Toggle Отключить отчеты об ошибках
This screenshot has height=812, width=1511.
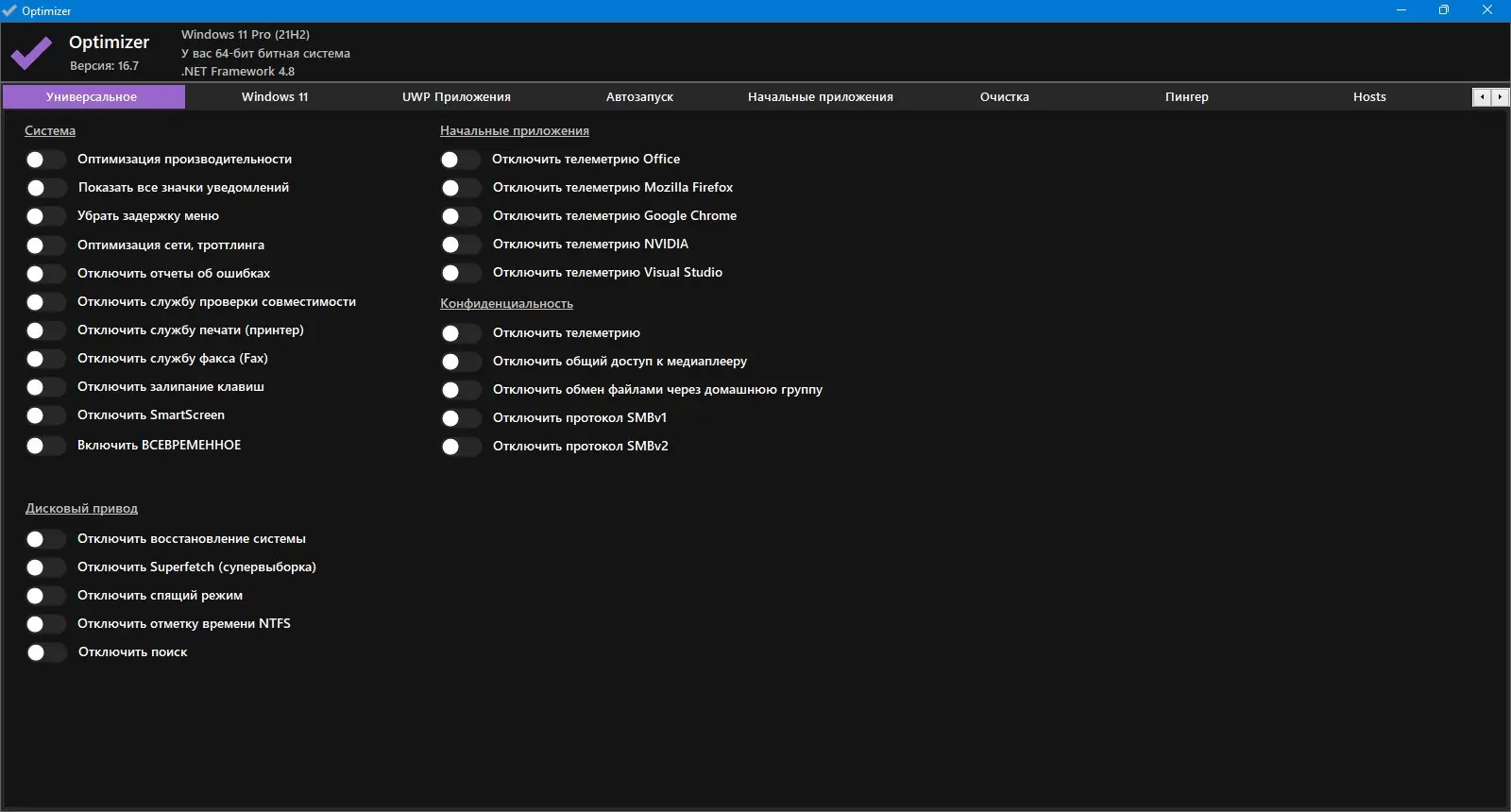coord(45,274)
